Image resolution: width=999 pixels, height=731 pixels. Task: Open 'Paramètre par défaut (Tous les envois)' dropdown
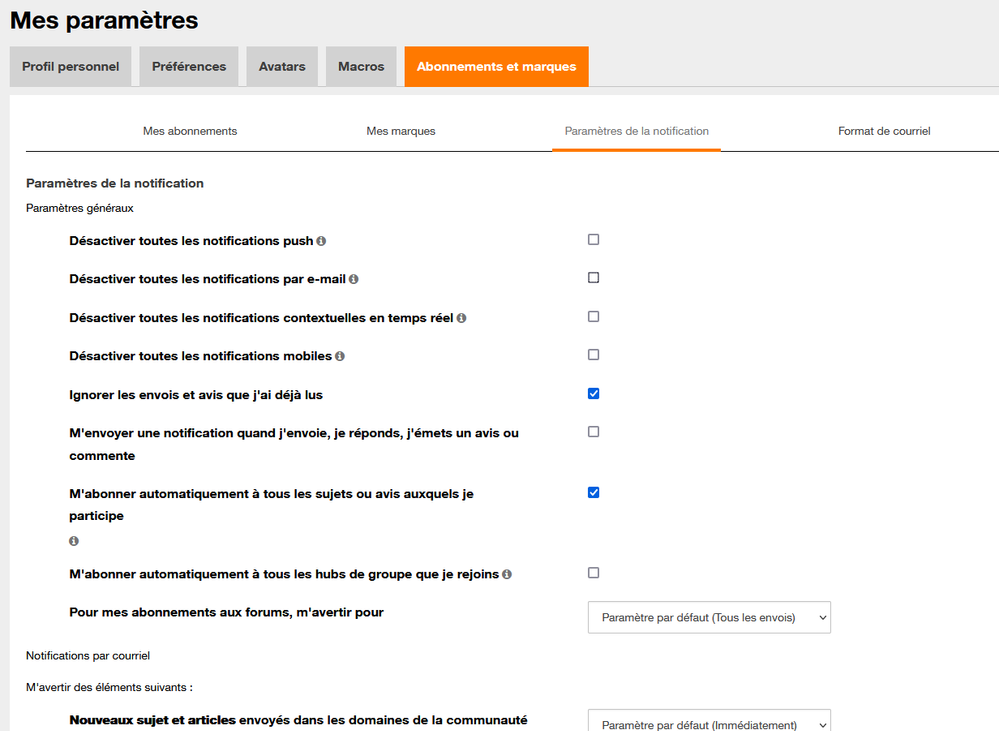pyautogui.click(x=709, y=618)
